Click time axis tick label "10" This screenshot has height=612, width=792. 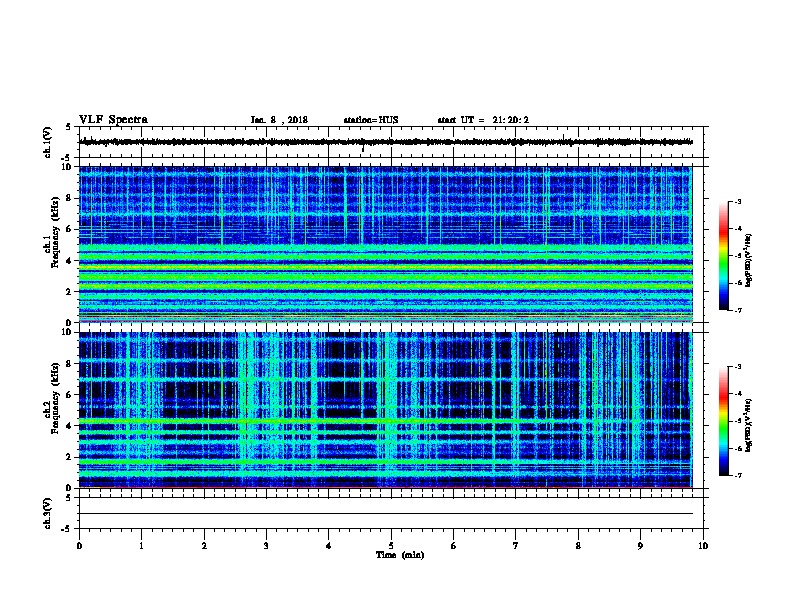703,546
